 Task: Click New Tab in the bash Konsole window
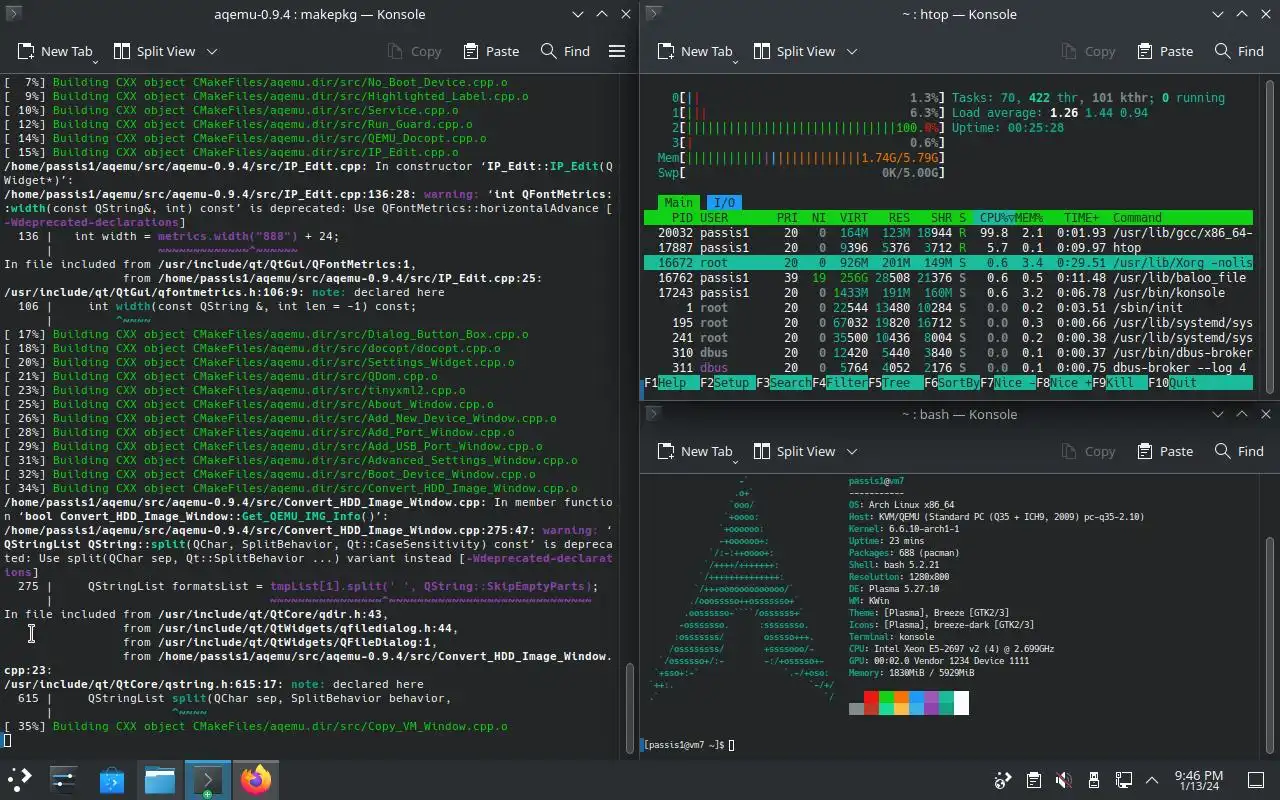[695, 451]
